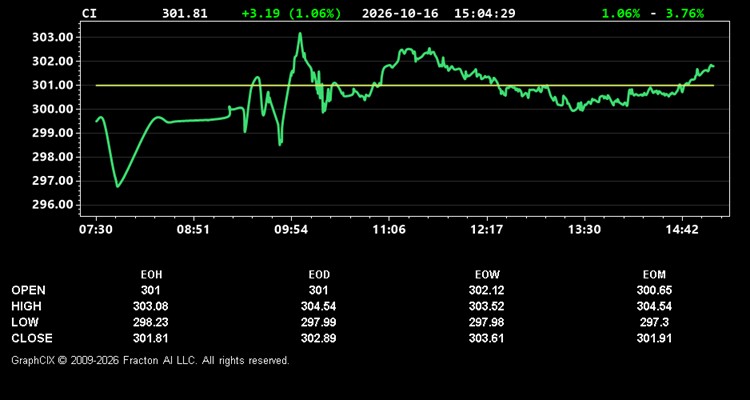Select the EOW column header
This screenshot has width=750, height=400.
(x=487, y=275)
